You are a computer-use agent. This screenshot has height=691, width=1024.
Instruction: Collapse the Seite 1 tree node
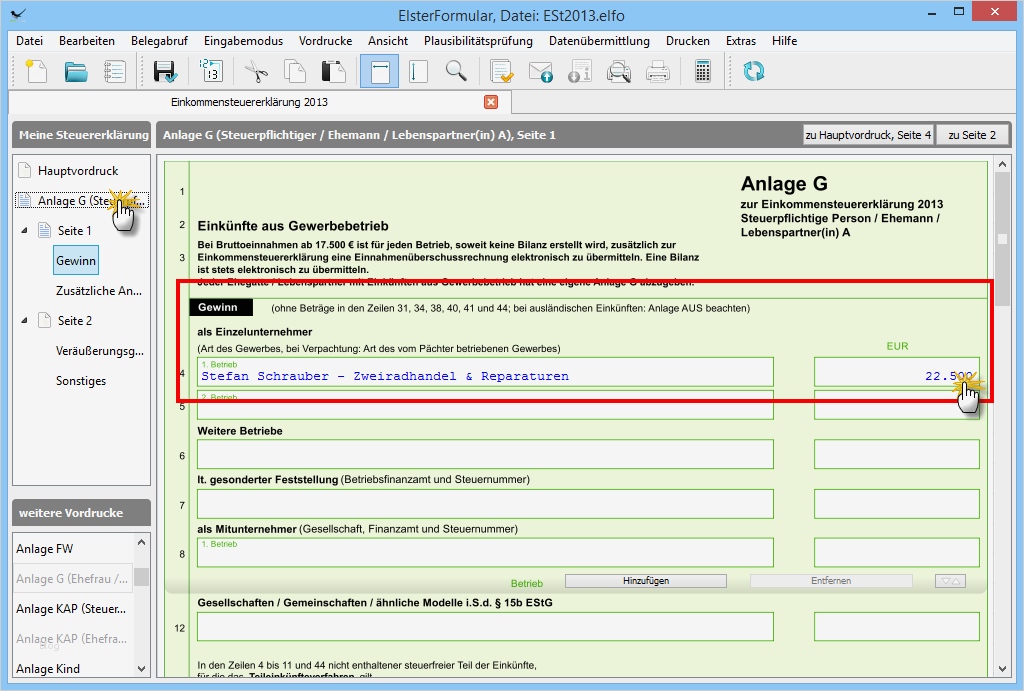24,231
